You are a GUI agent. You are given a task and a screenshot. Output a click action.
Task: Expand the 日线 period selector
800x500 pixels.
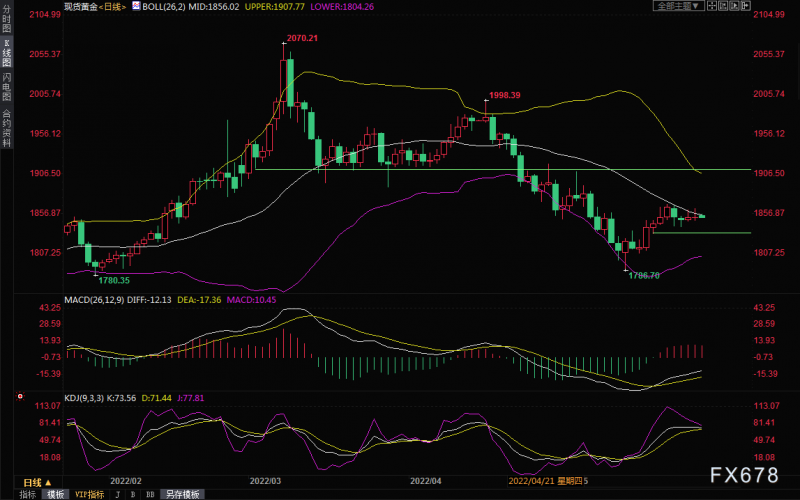[x=37, y=482]
